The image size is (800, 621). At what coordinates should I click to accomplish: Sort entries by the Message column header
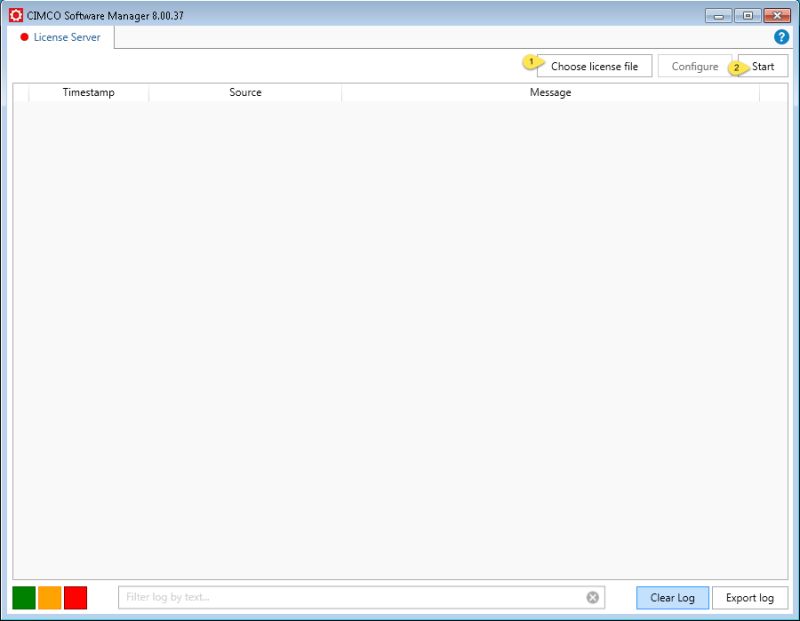pyautogui.click(x=548, y=92)
